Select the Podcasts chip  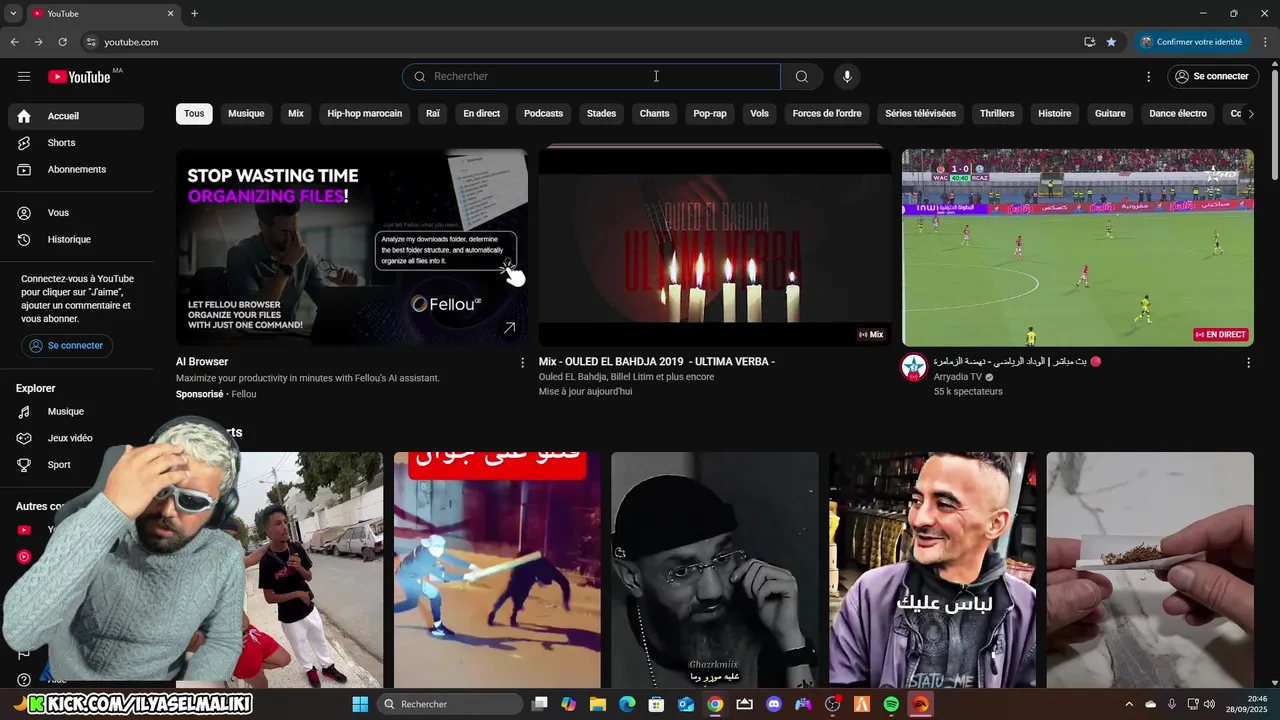click(x=543, y=114)
